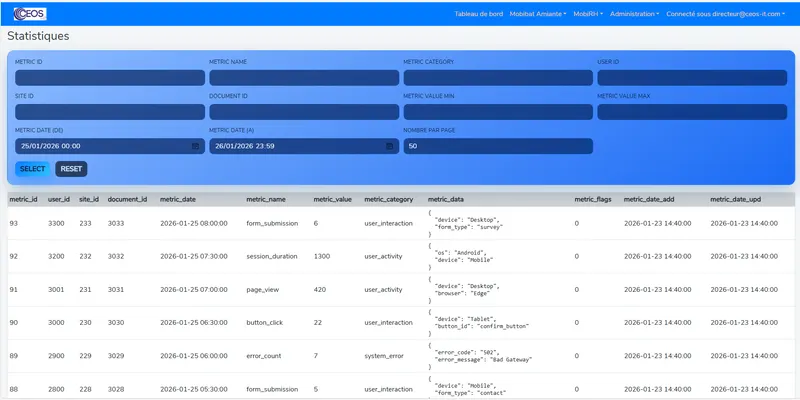
Task: Click the metric_date column header
Action: coord(178,199)
